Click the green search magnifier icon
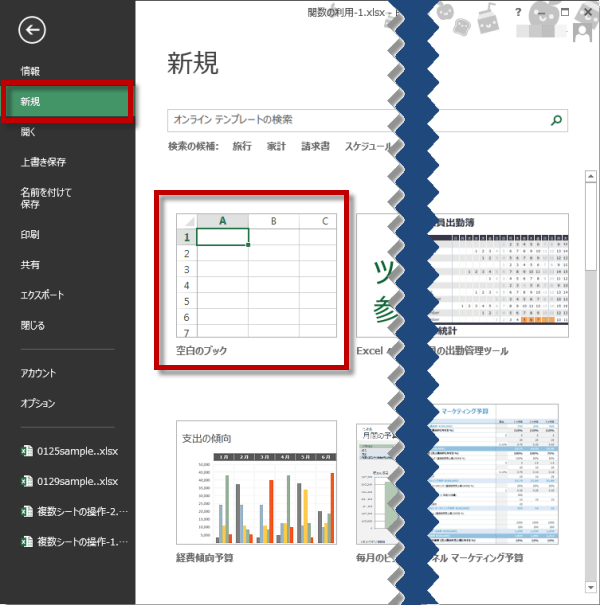This screenshot has height=605, width=600. point(556,120)
